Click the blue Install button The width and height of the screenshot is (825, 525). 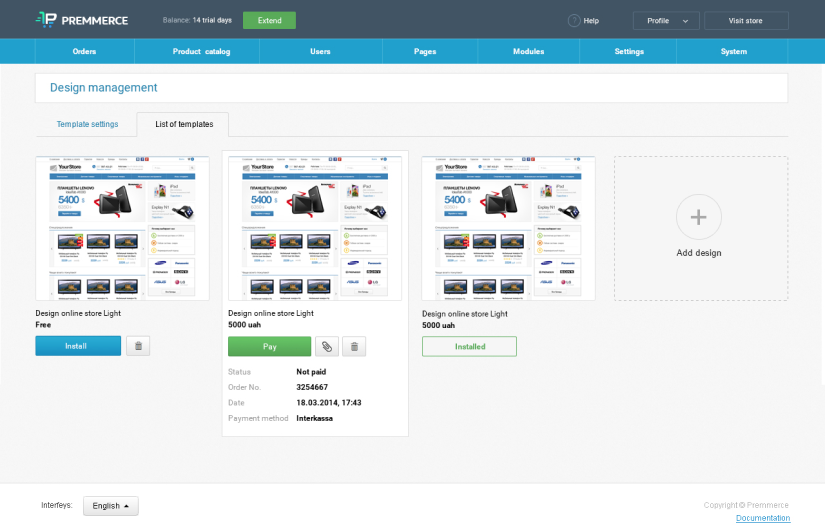(x=78, y=346)
